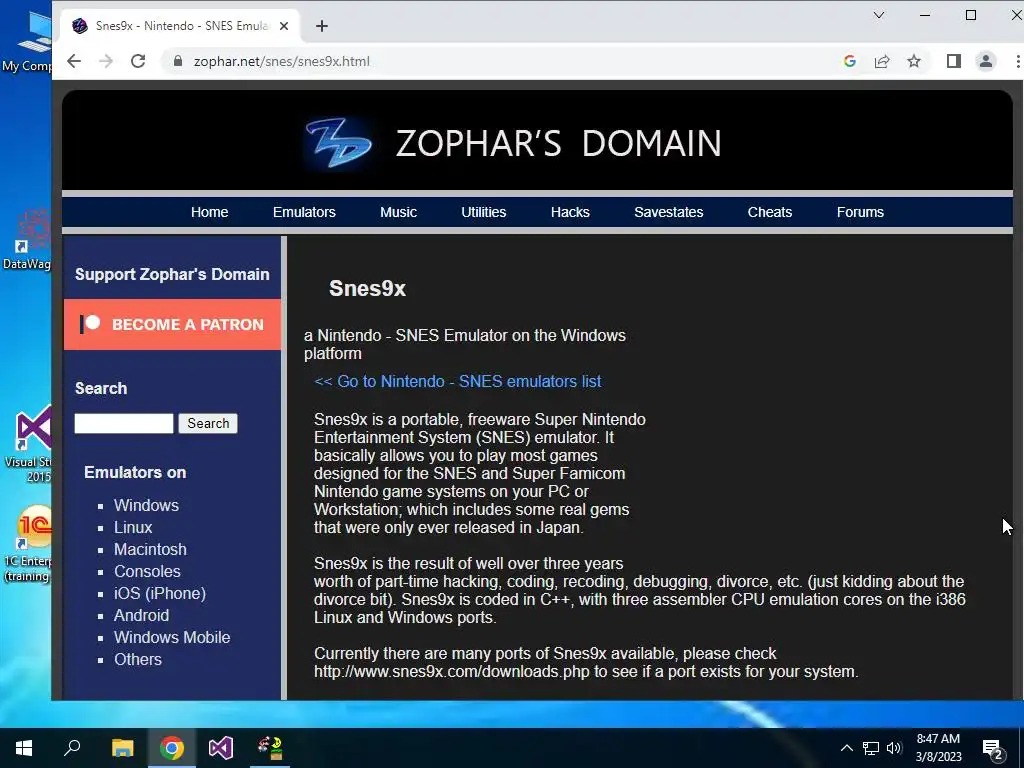
Task: Open a new tab with the plus button
Action: [321, 26]
